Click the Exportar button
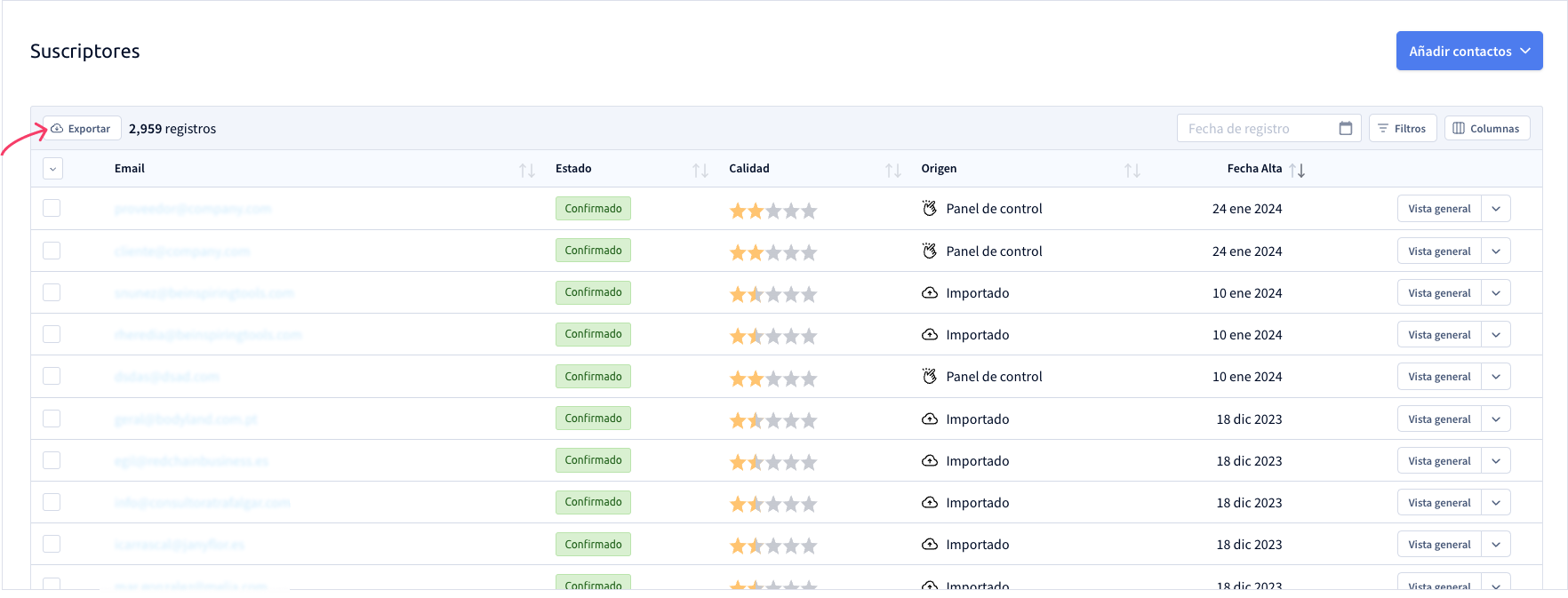This screenshot has width=1568, height=598. [82, 129]
